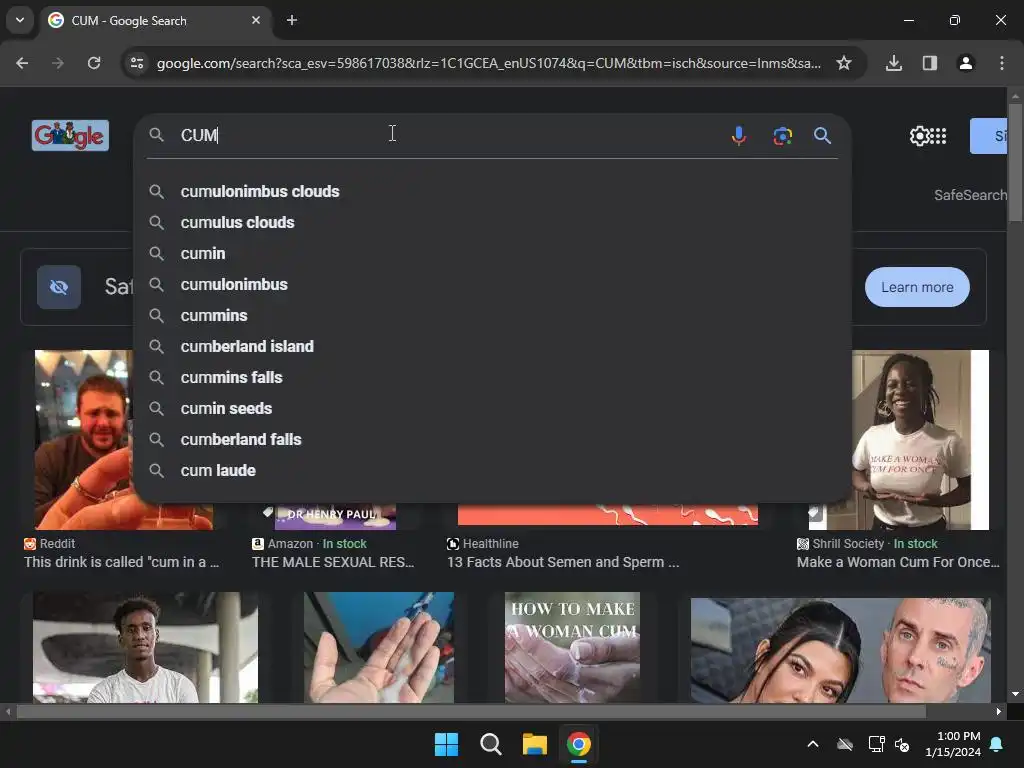Reload the current page
This screenshot has width=1024, height=768.
[x=94, y=63]
